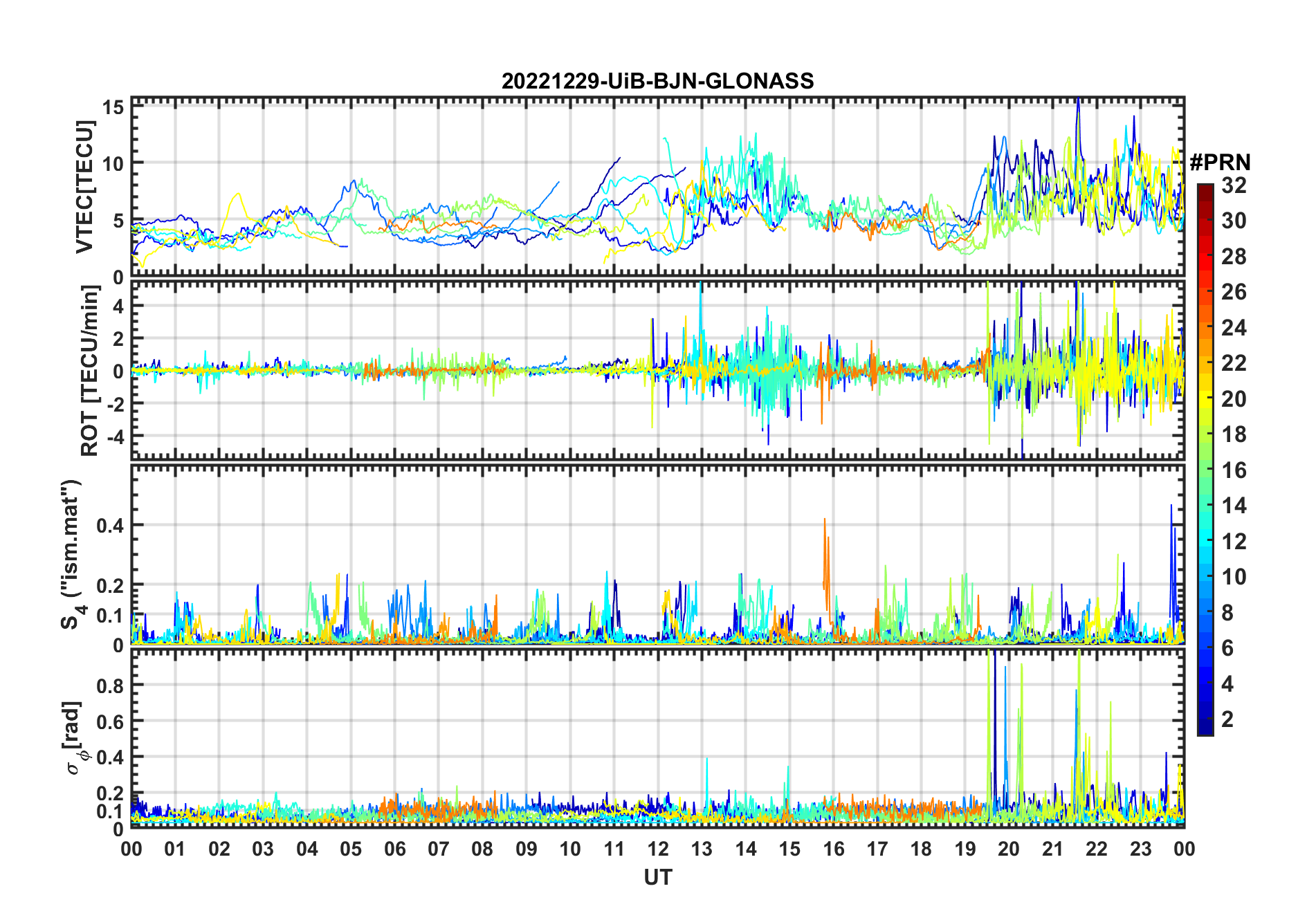
Task: Select PRN colorbar tick label 6
Action: (1227, 648)
